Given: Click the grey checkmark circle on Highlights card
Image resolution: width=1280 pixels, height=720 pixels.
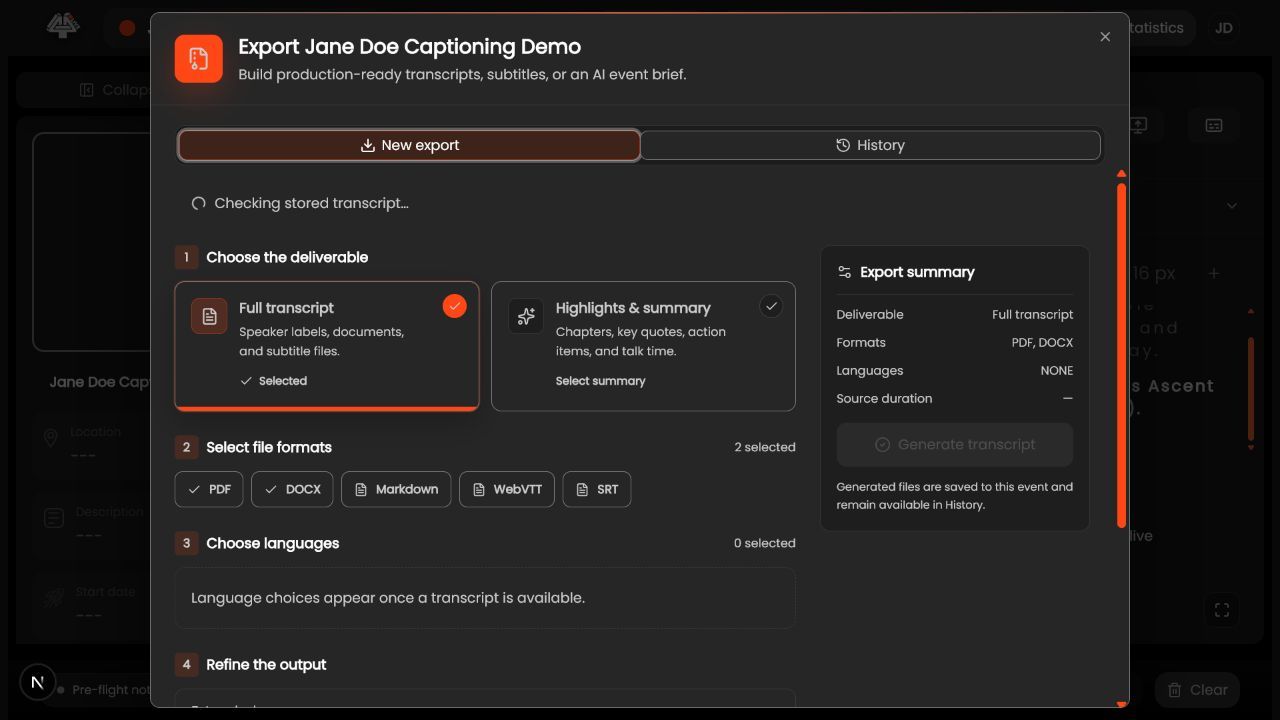Looking at the screenshot, I should point(771,306).
